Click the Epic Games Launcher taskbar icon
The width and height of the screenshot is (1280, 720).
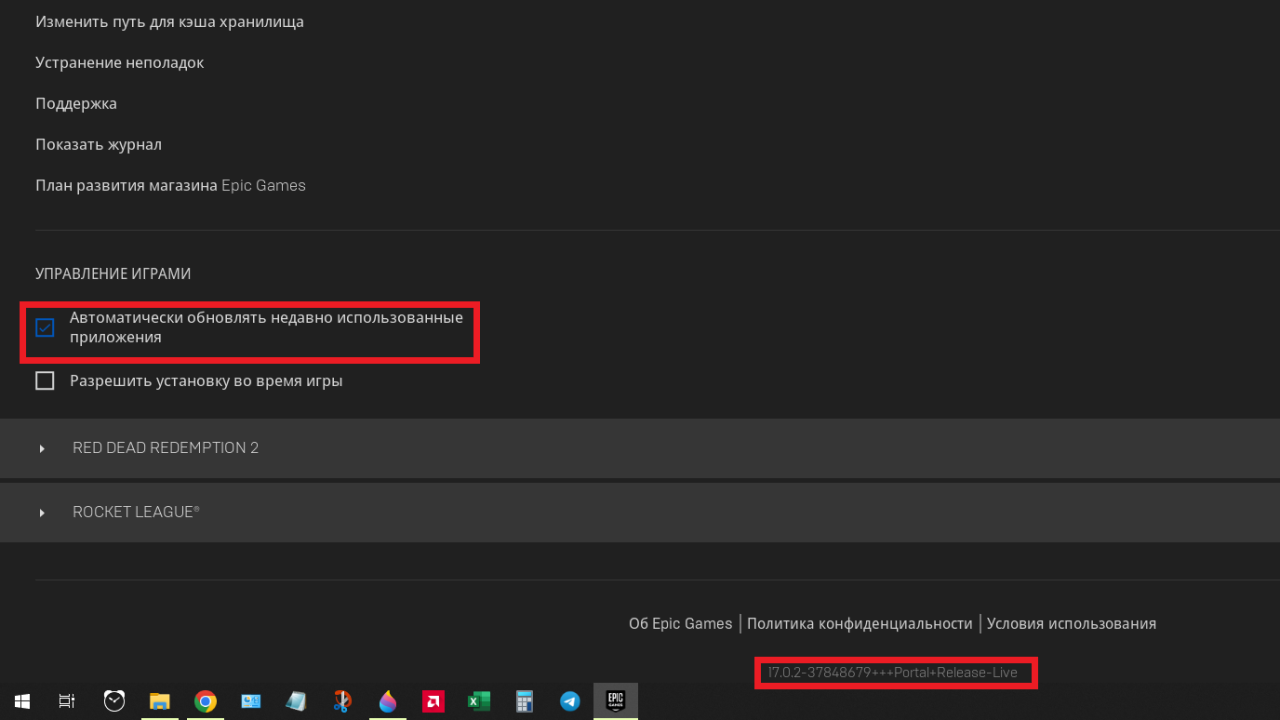click(x=615, y=702)
